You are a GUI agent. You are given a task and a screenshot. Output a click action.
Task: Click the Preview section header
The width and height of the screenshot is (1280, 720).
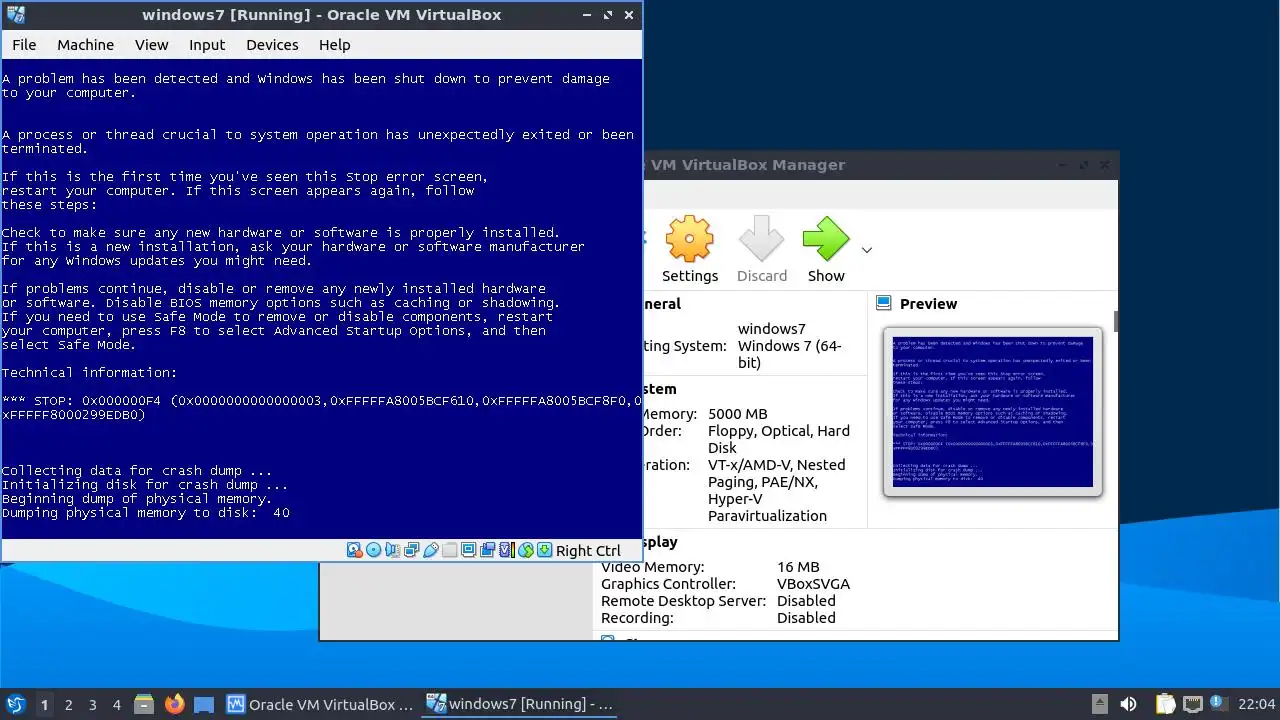928,304
